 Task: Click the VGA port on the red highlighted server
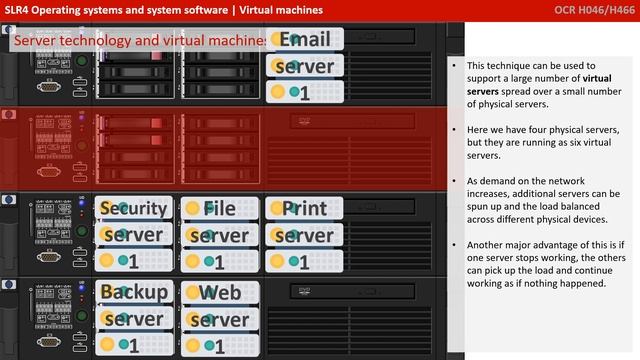[x=49, y=171]
